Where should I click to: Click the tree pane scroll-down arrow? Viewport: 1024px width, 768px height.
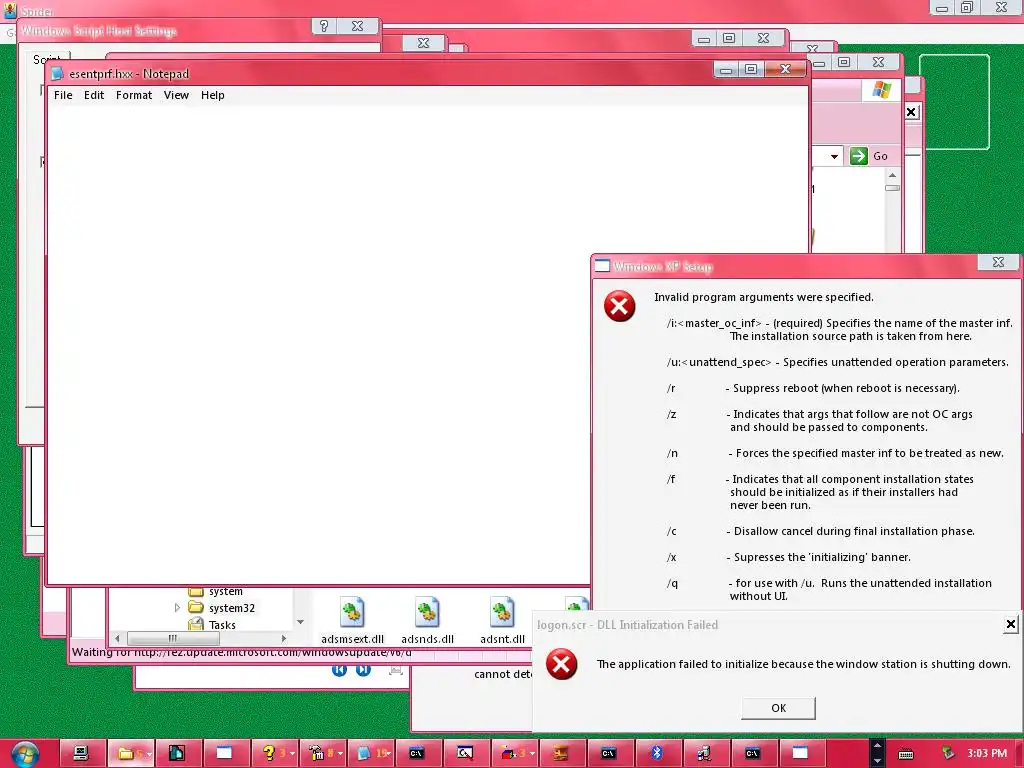pyautogui.click(x=300, y=622)
